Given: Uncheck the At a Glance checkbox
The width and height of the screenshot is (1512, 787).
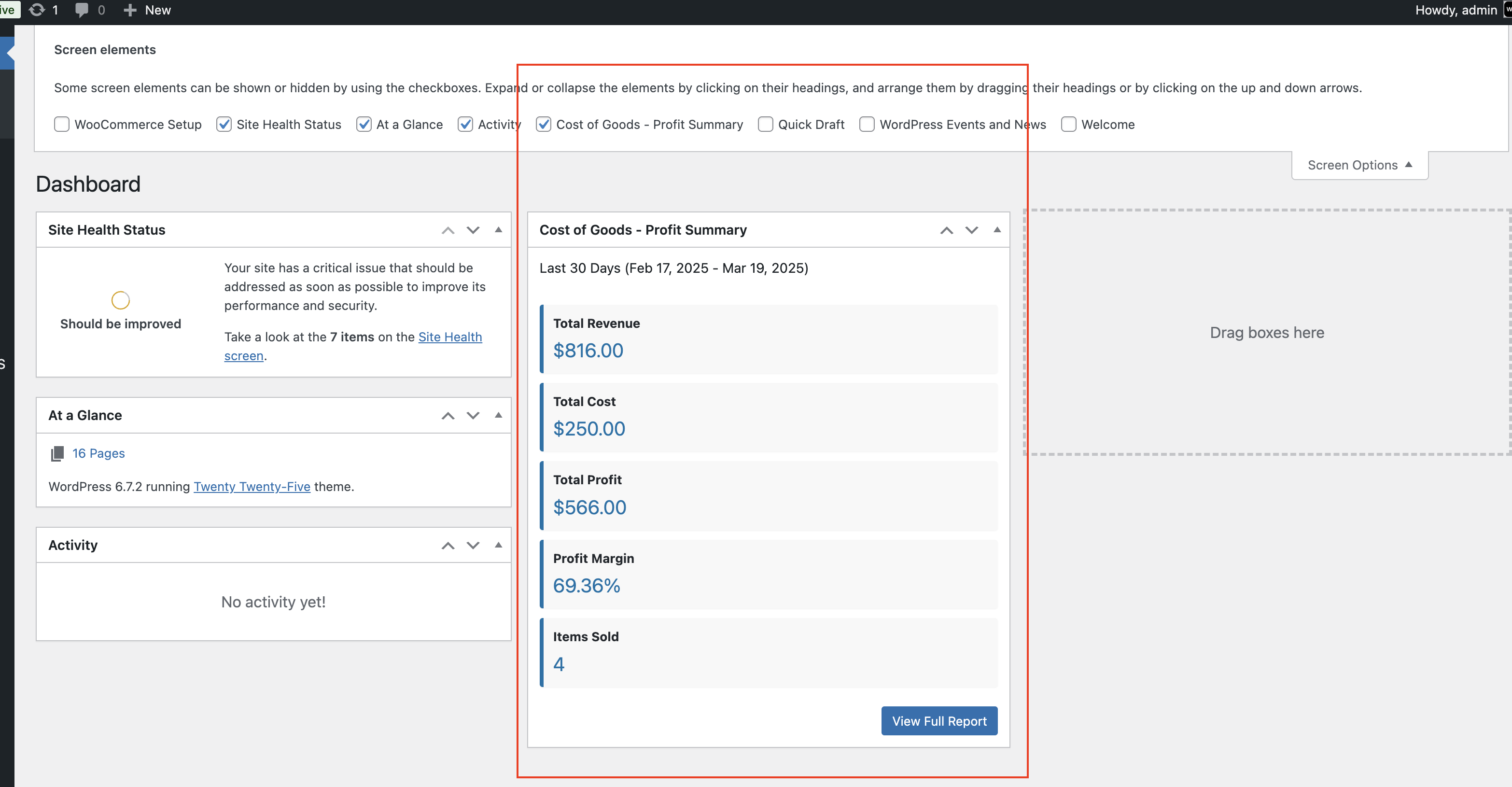Looking at the screenshot, I should click(364, 125).
